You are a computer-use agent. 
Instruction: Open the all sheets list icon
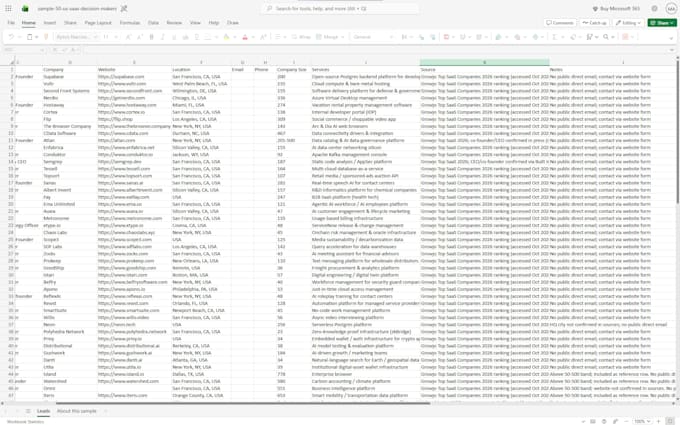point(28,411)
